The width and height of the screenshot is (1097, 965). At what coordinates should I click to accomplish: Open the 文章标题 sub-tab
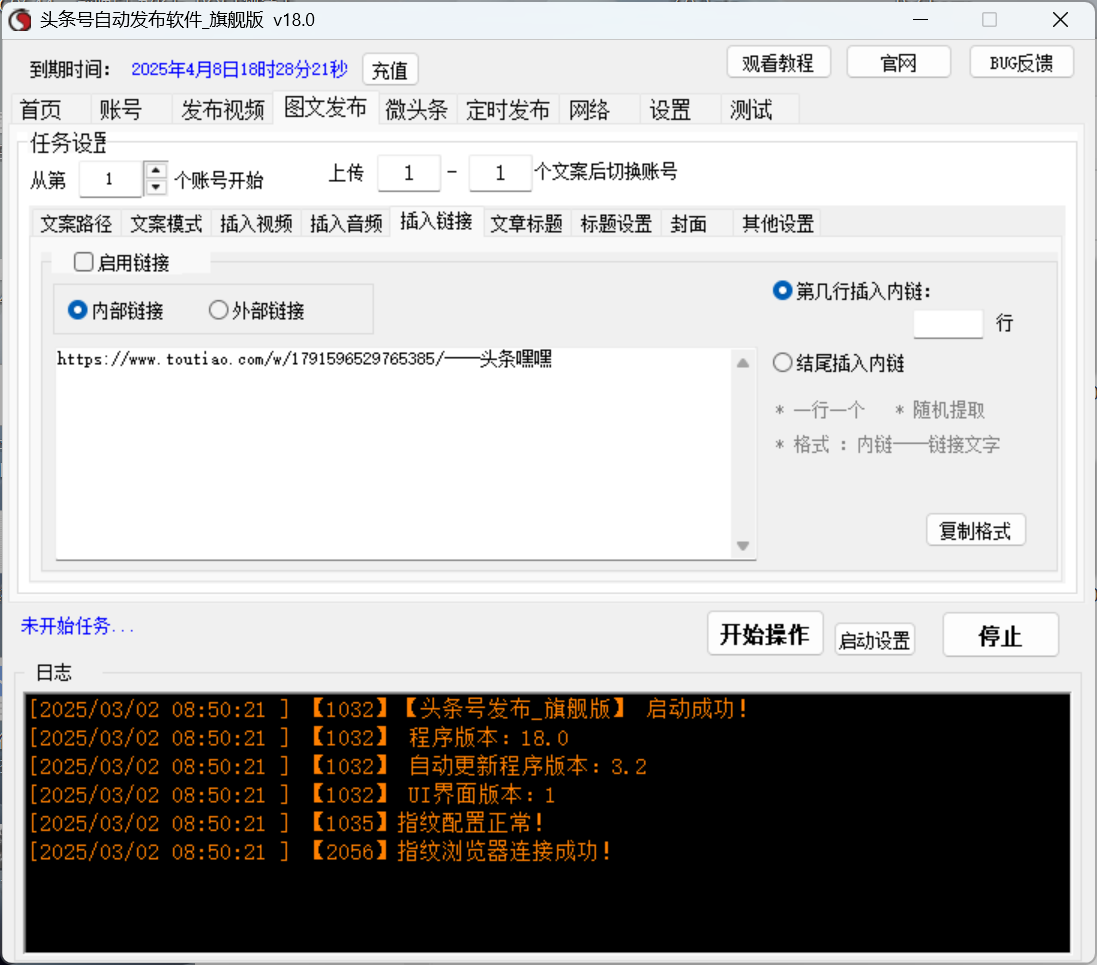pos(526,224)
